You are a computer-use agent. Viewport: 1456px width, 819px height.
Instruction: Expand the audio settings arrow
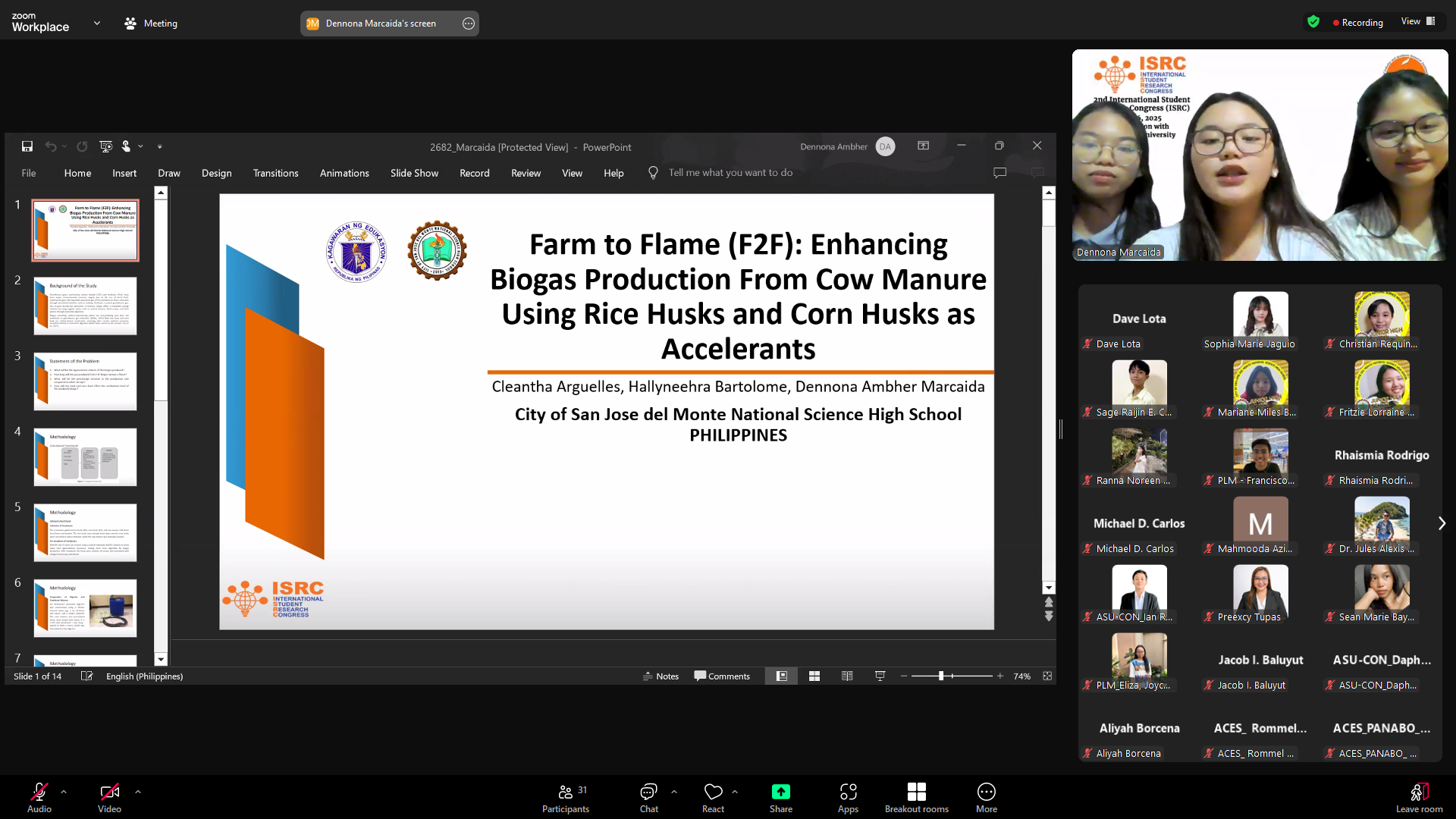click(x=64, y=792)
